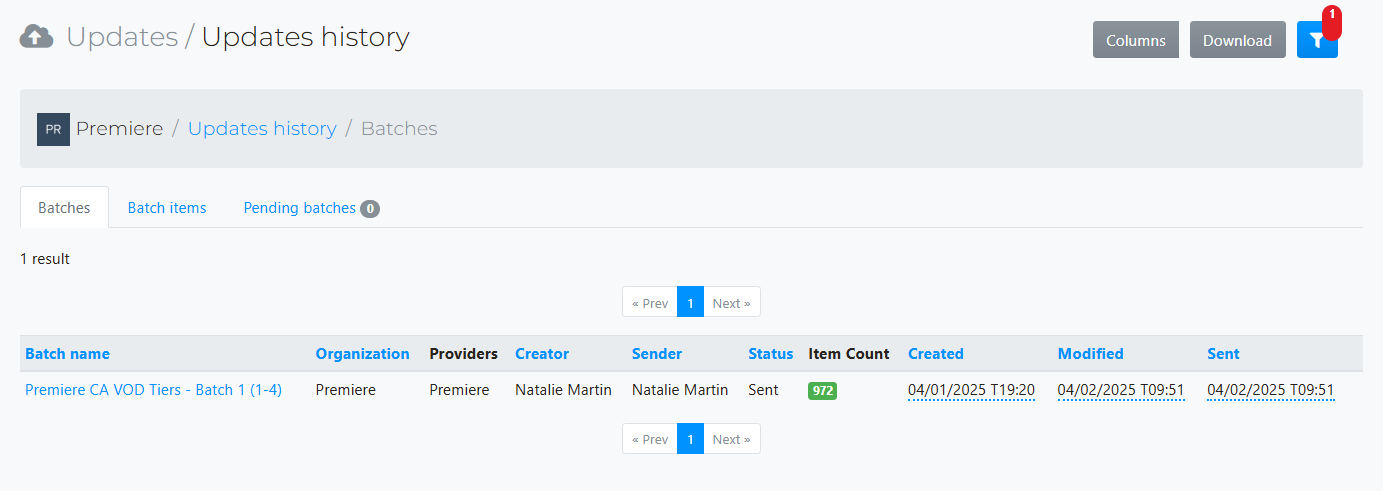This screenshot has width=1383, height=491.
Task: Click the Created date 04/01/2025 T19:20
Action: 972,390
